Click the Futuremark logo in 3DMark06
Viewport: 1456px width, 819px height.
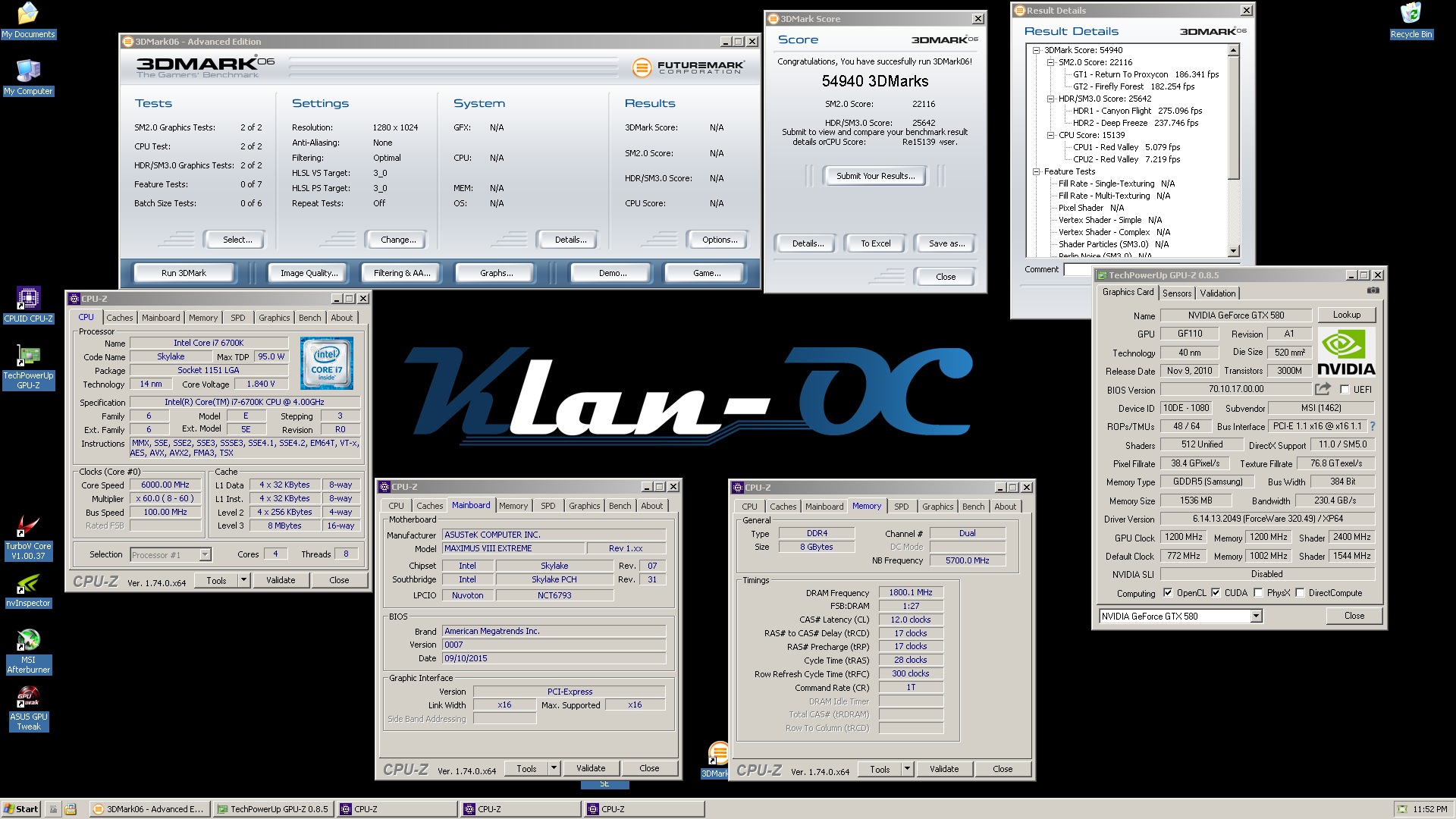[x=688, y=67]
